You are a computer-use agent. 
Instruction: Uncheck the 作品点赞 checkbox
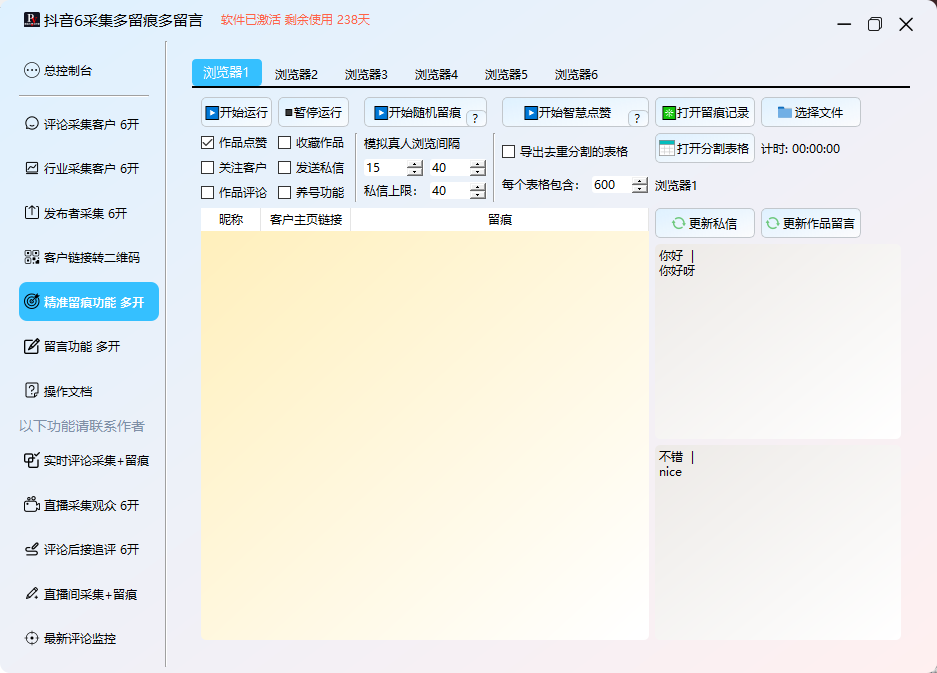click(208, 143)
